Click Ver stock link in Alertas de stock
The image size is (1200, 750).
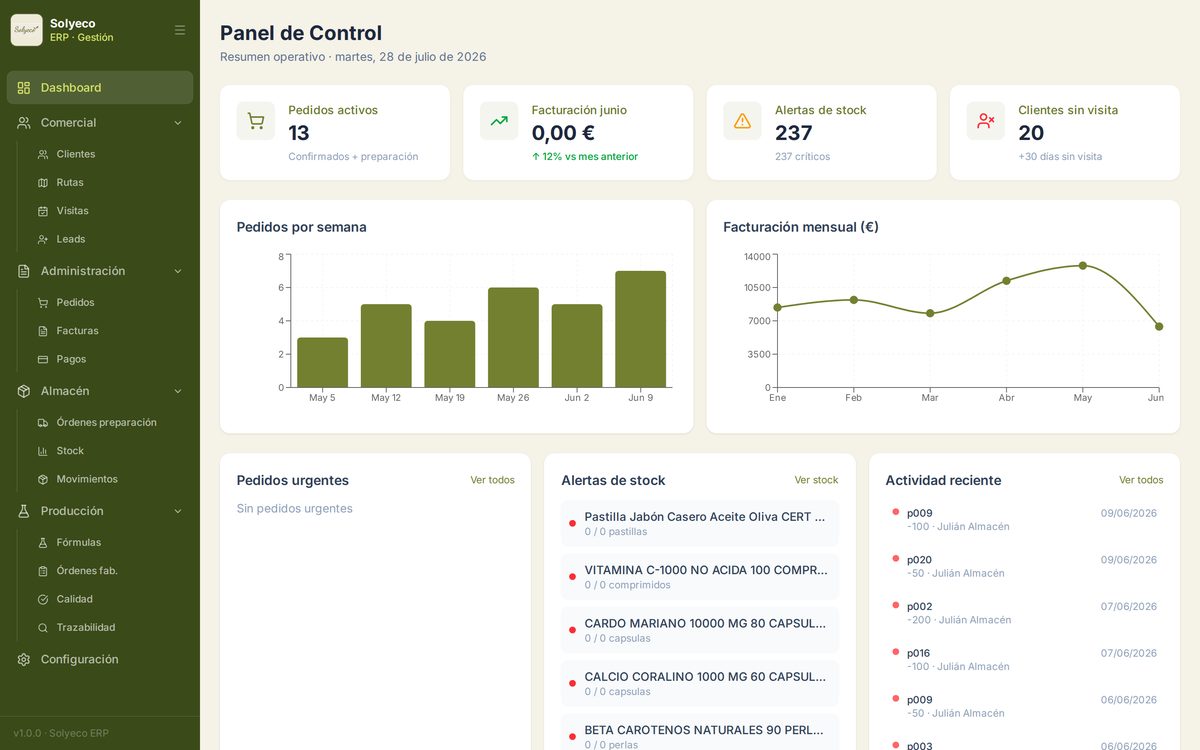(x=816, y=480)
